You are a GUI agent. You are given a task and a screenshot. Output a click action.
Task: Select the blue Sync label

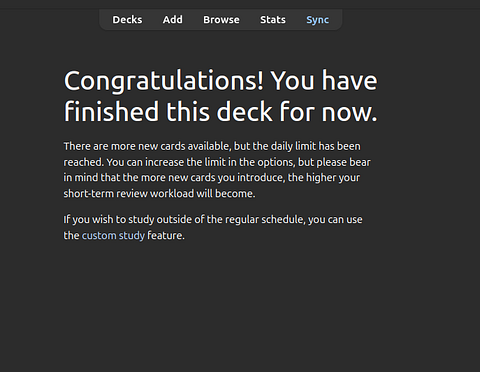pos(317,20)
